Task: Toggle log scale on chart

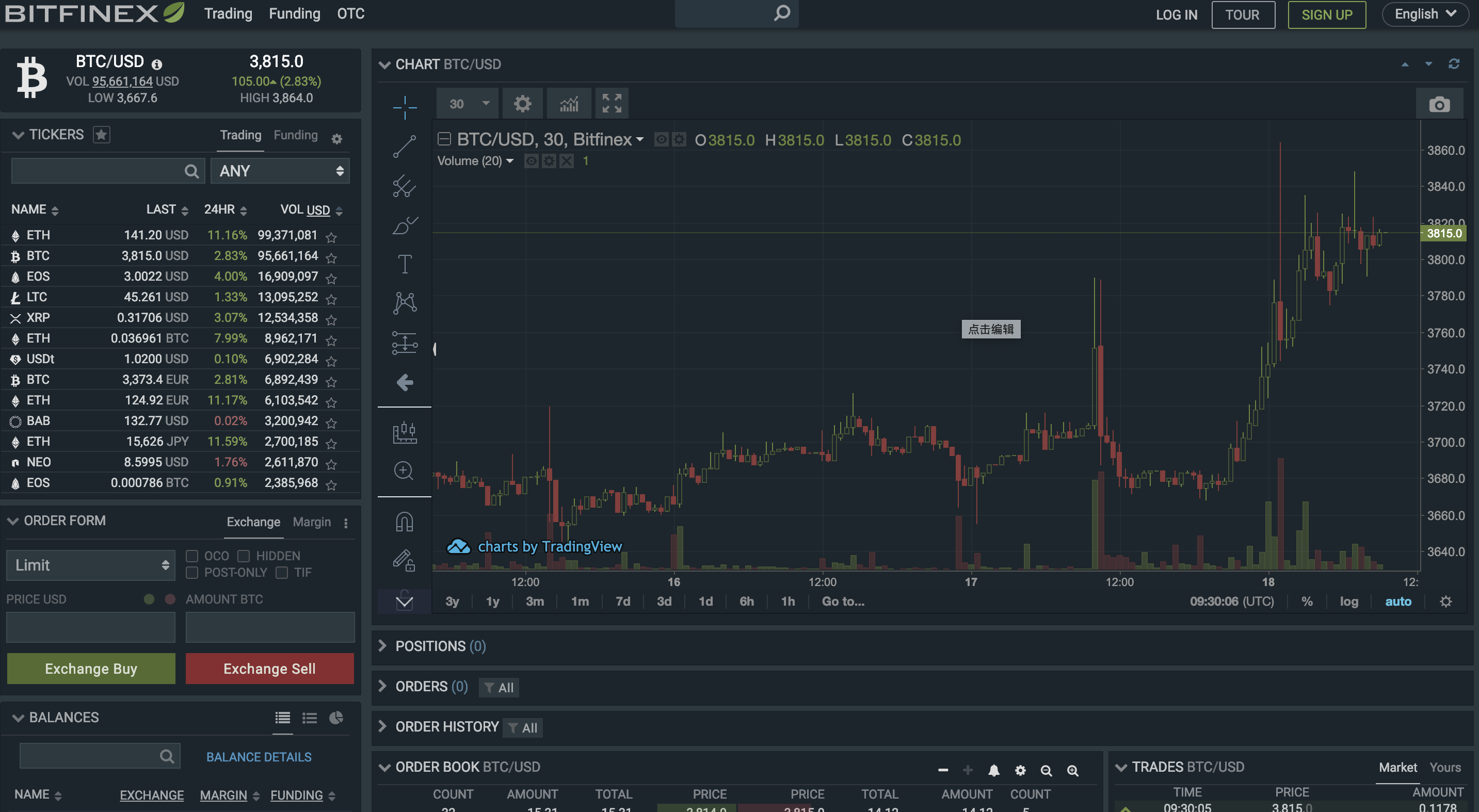Action: coord(1348,601)
